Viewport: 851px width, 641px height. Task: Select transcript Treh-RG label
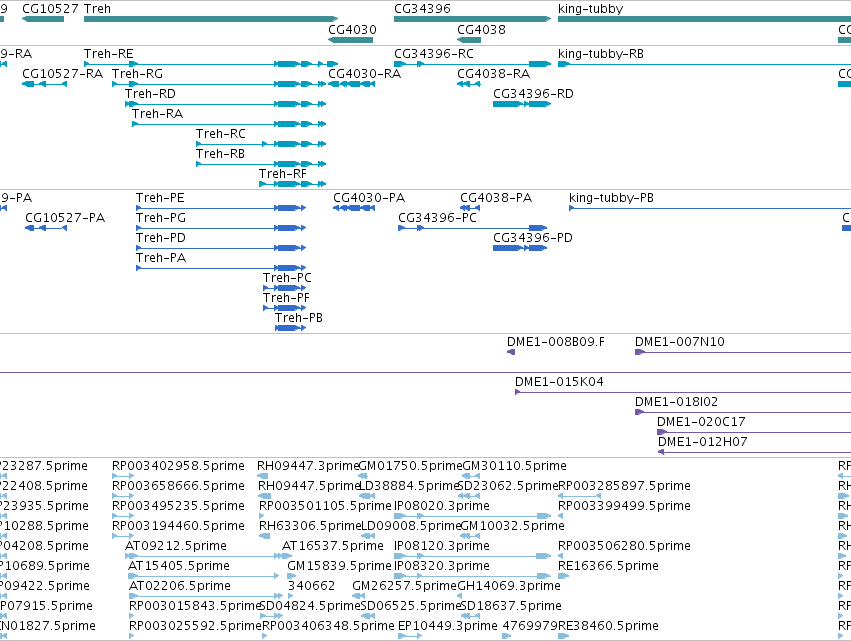137,74
